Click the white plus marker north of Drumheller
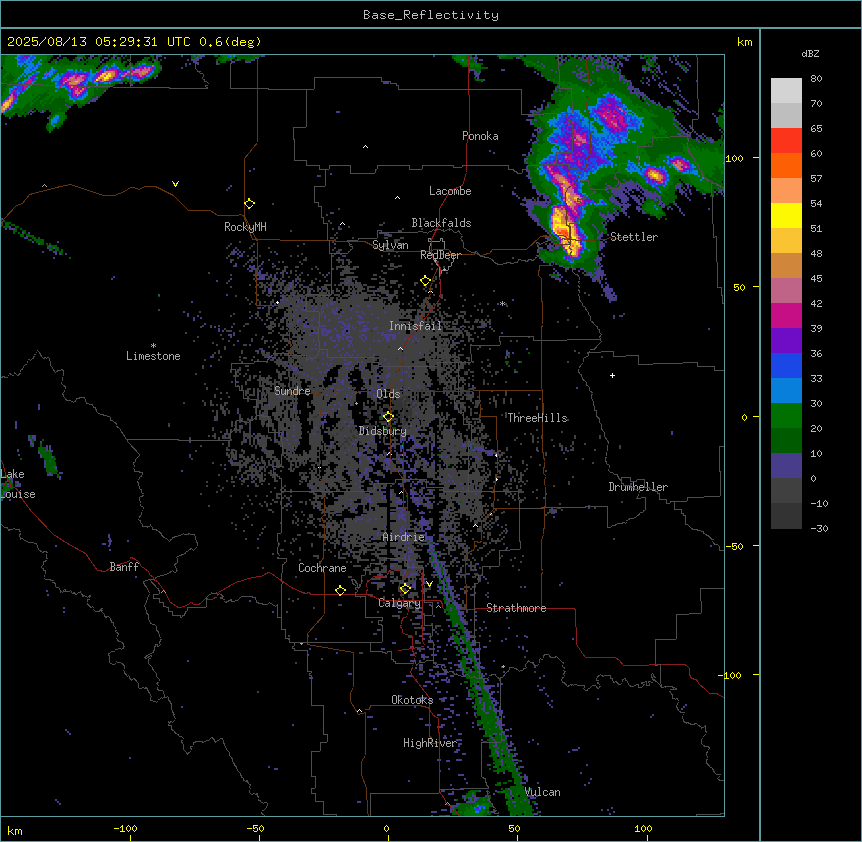This screenshot has height=842, width=862. (612, 375)
